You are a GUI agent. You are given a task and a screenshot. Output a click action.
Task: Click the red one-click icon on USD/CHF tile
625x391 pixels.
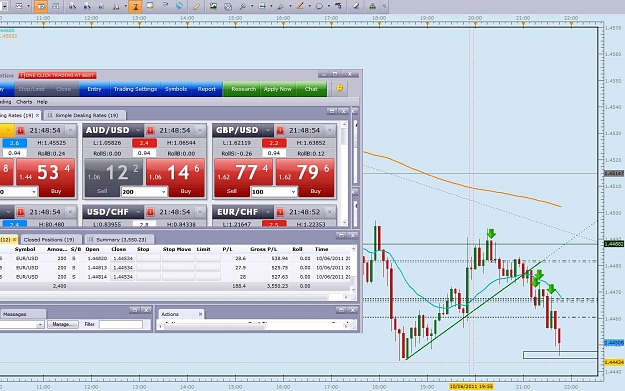150,212
